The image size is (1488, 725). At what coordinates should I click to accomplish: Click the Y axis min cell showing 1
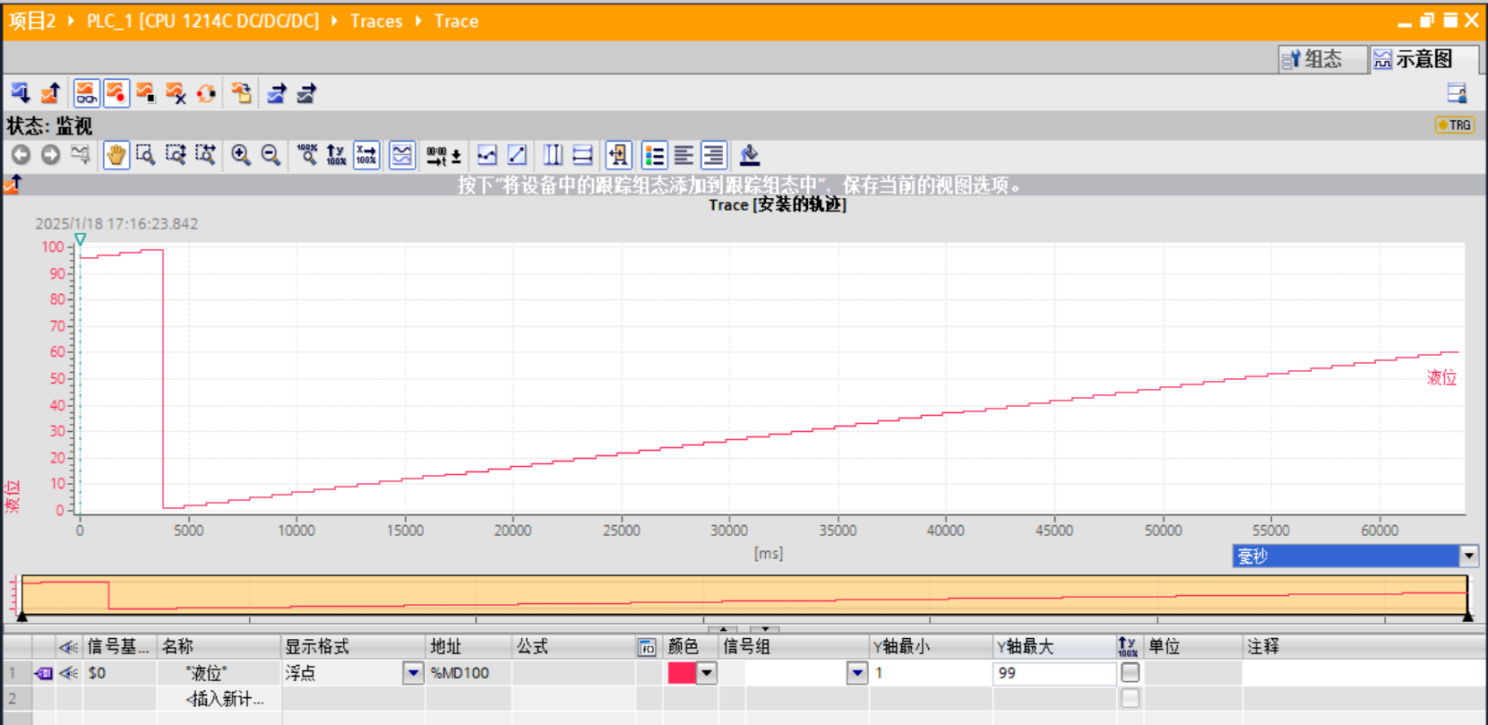click(x=931, y=673)
